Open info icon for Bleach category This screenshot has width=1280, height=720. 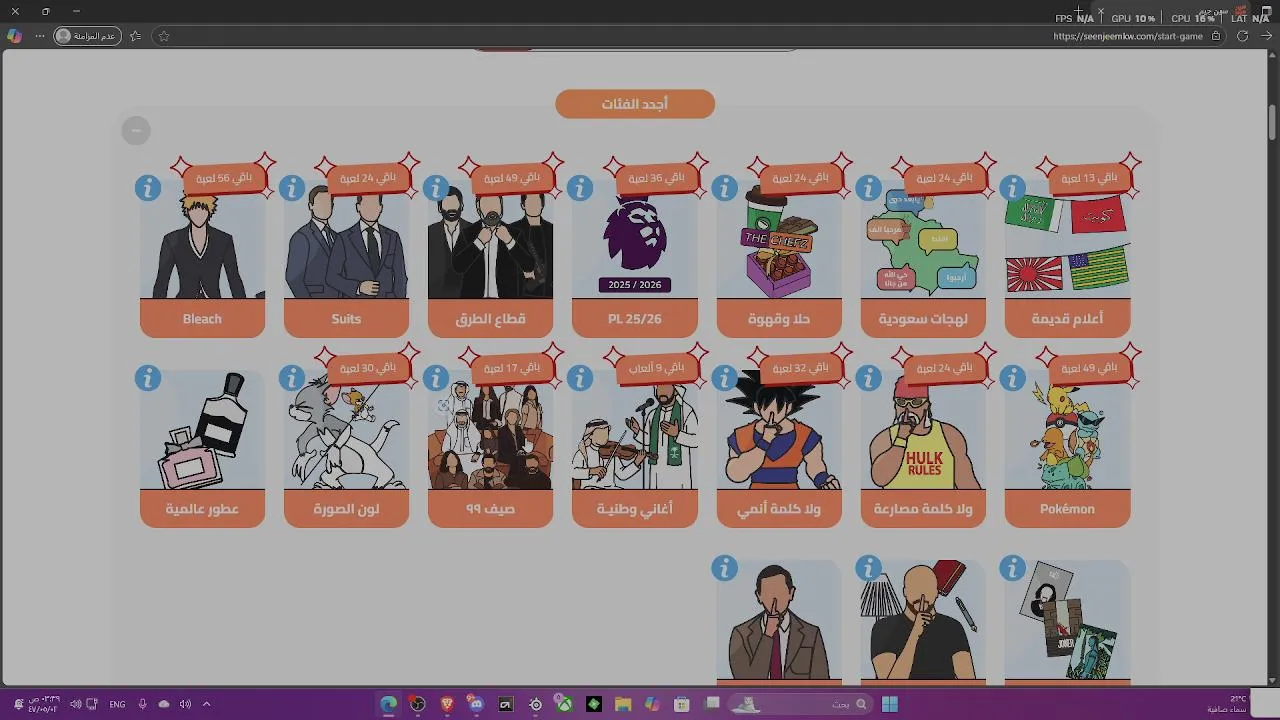click(x=148, y=188)
